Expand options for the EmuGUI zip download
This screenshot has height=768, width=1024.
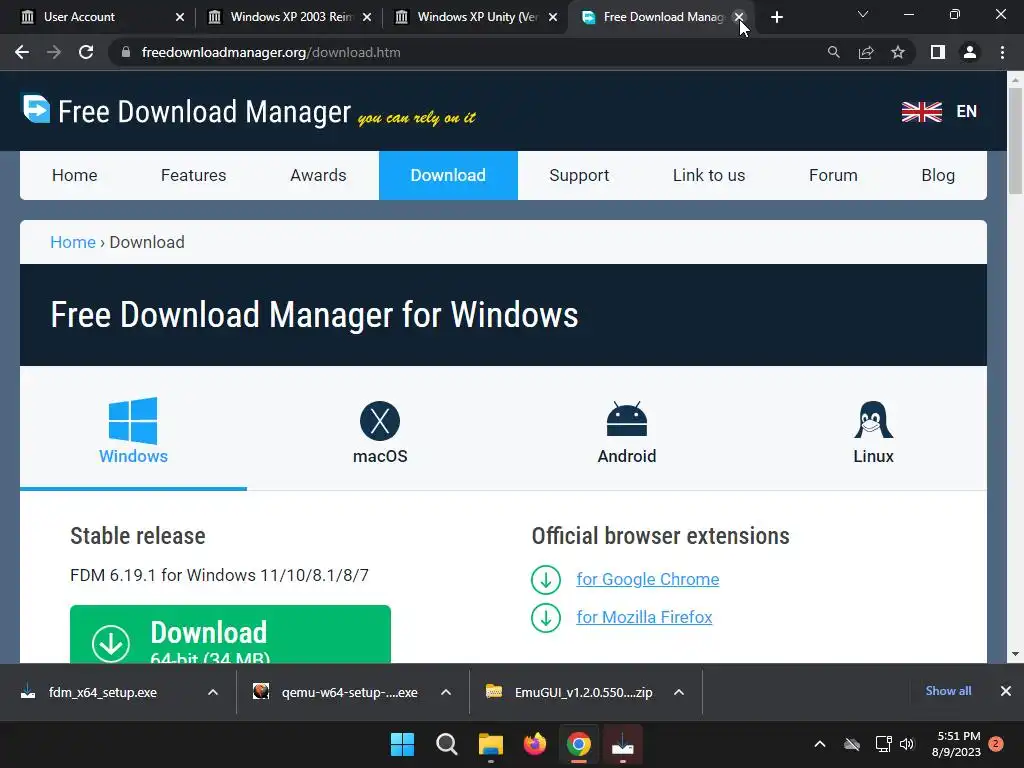[679, 692]
